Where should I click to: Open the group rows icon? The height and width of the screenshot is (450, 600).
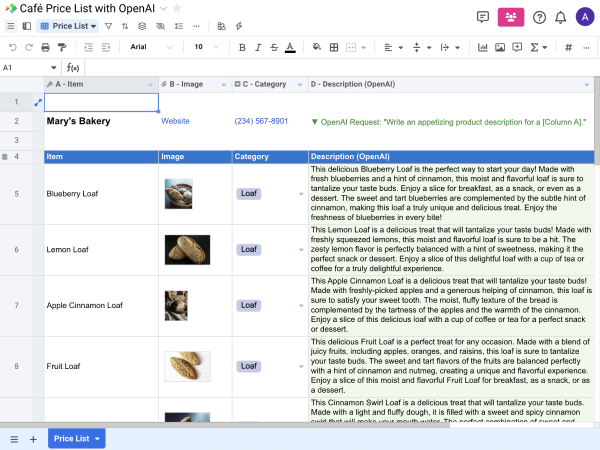coord(142,26)
